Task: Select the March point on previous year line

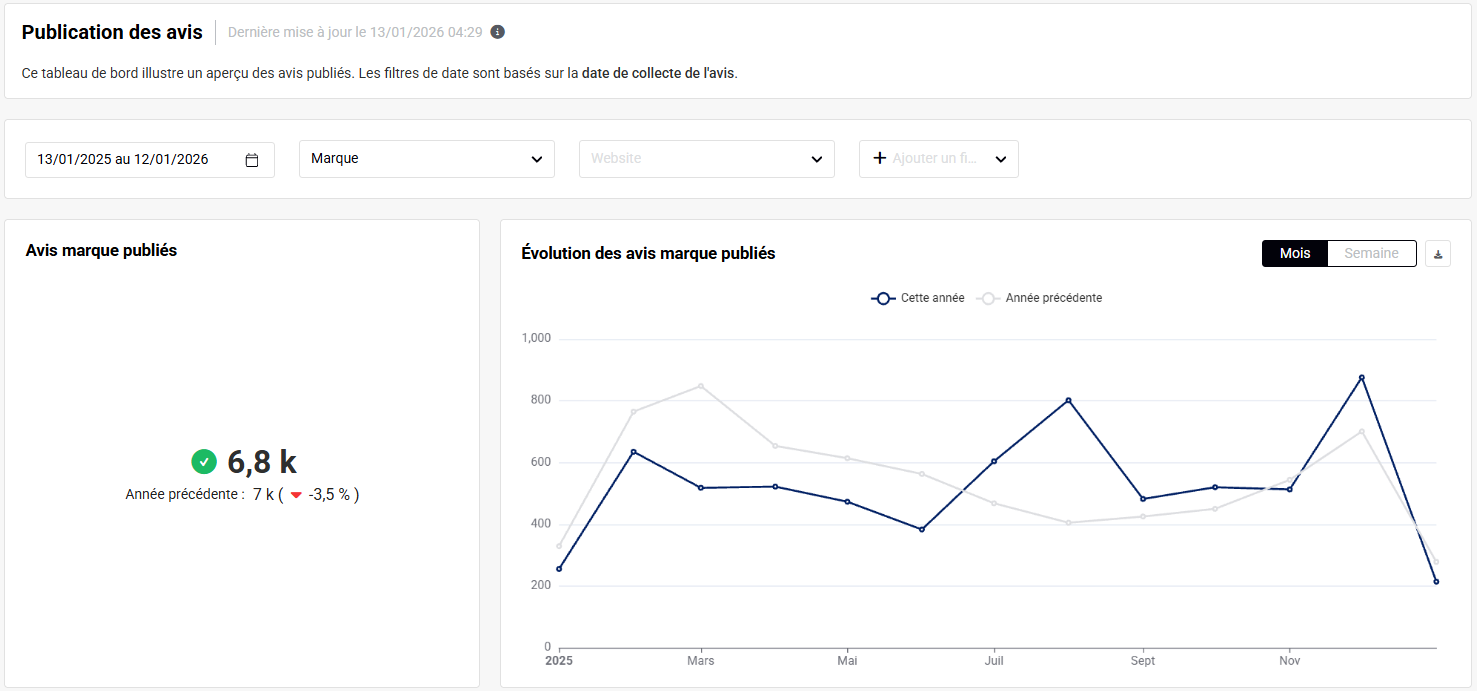Action: (x=700, y=386)
